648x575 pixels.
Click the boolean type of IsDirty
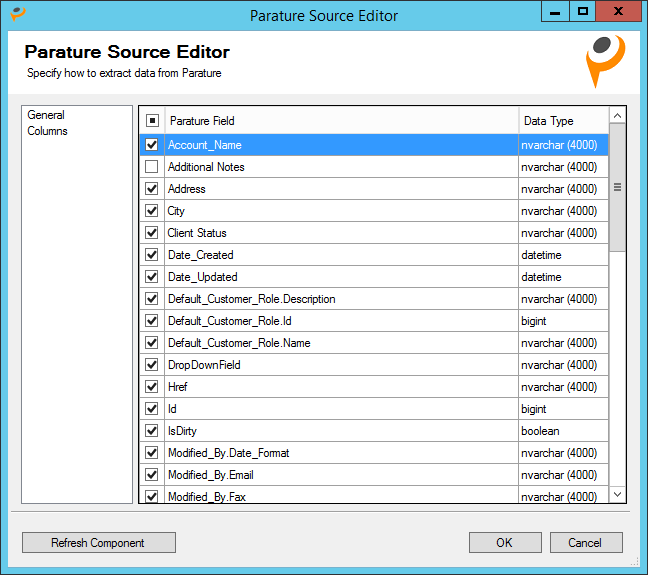(x=564, y=431)
